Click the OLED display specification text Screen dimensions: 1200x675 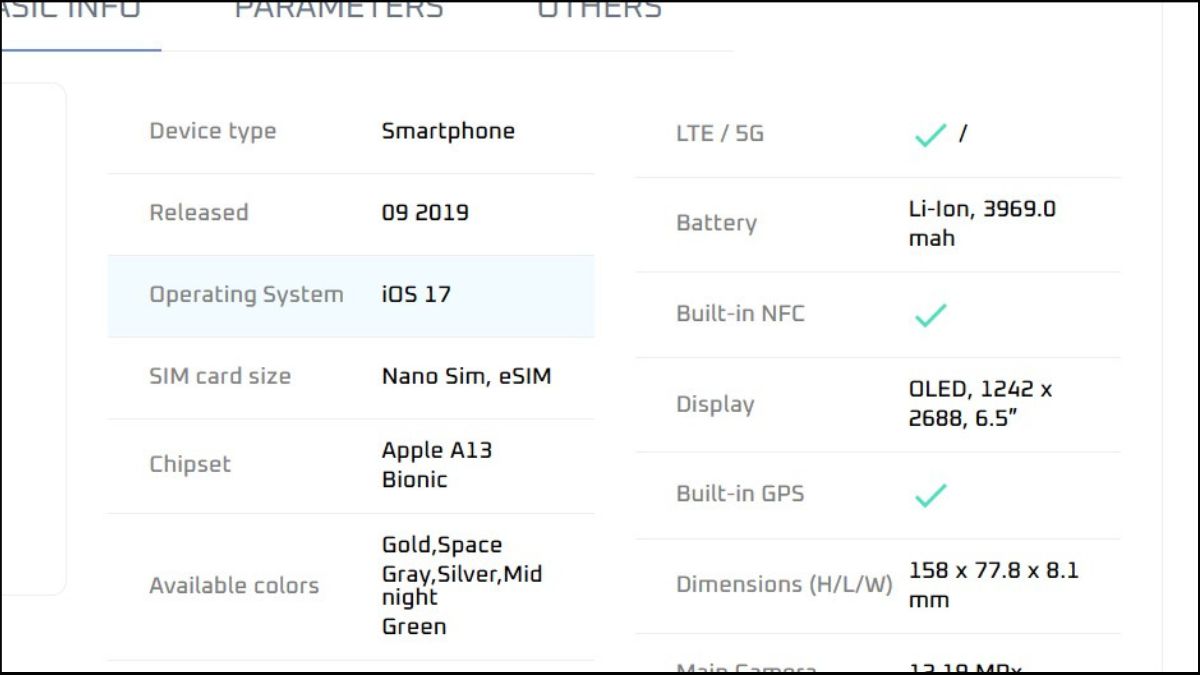click(980, 404)
